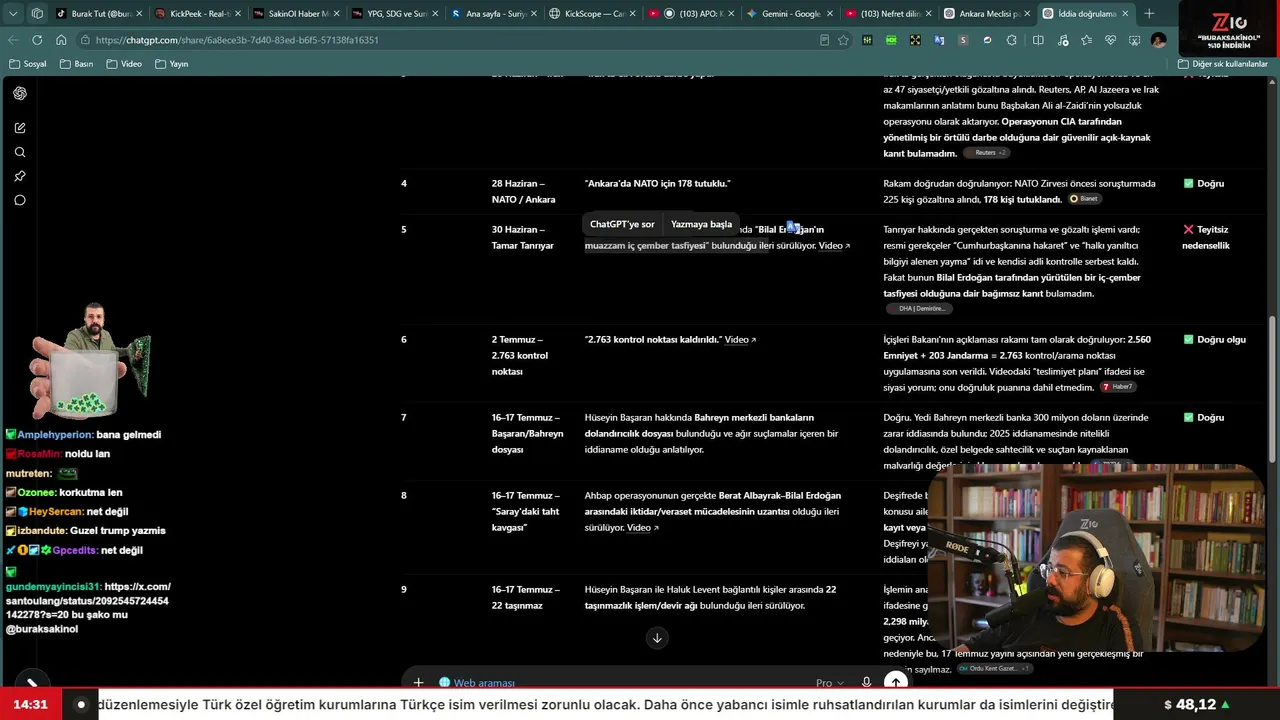The width and height of the screenshot is (1280, 720).
Task: Toggle the split screen view icon
Action: 1038,40
